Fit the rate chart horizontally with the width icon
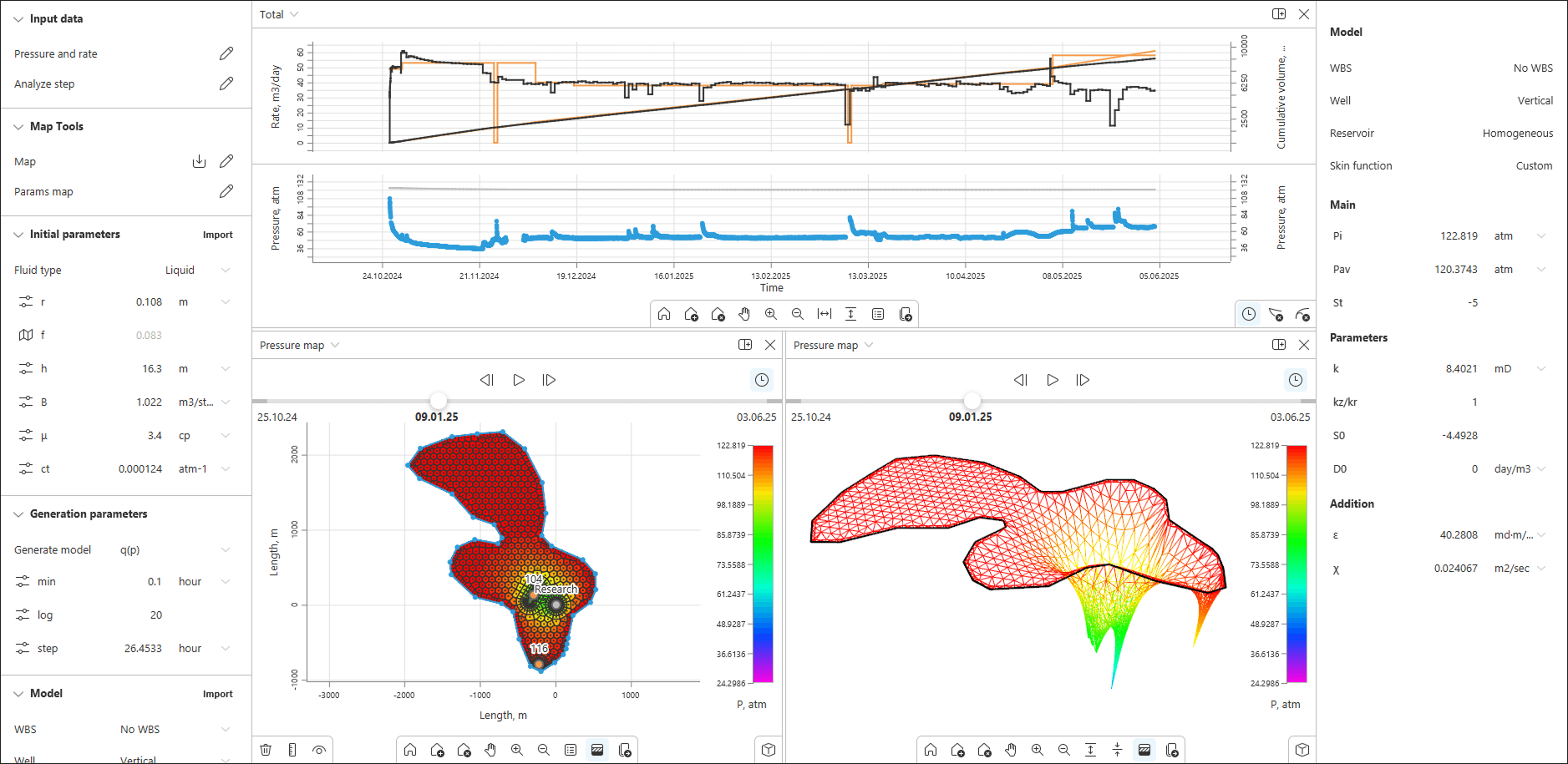1568x764 pixels. click(825, 314)
